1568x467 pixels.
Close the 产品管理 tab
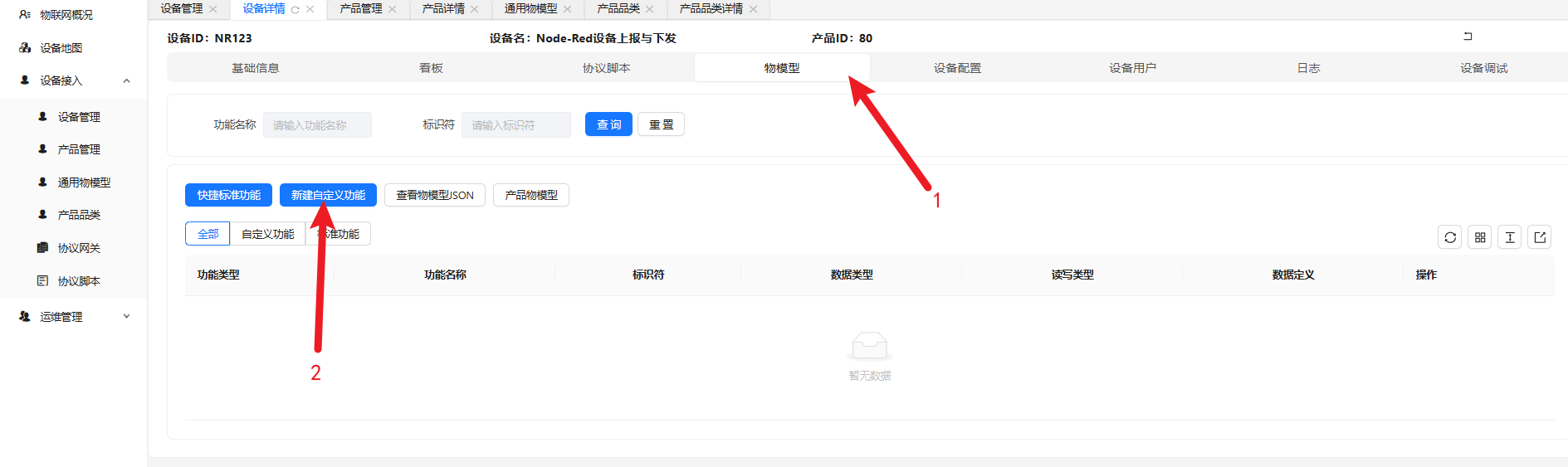393,9
